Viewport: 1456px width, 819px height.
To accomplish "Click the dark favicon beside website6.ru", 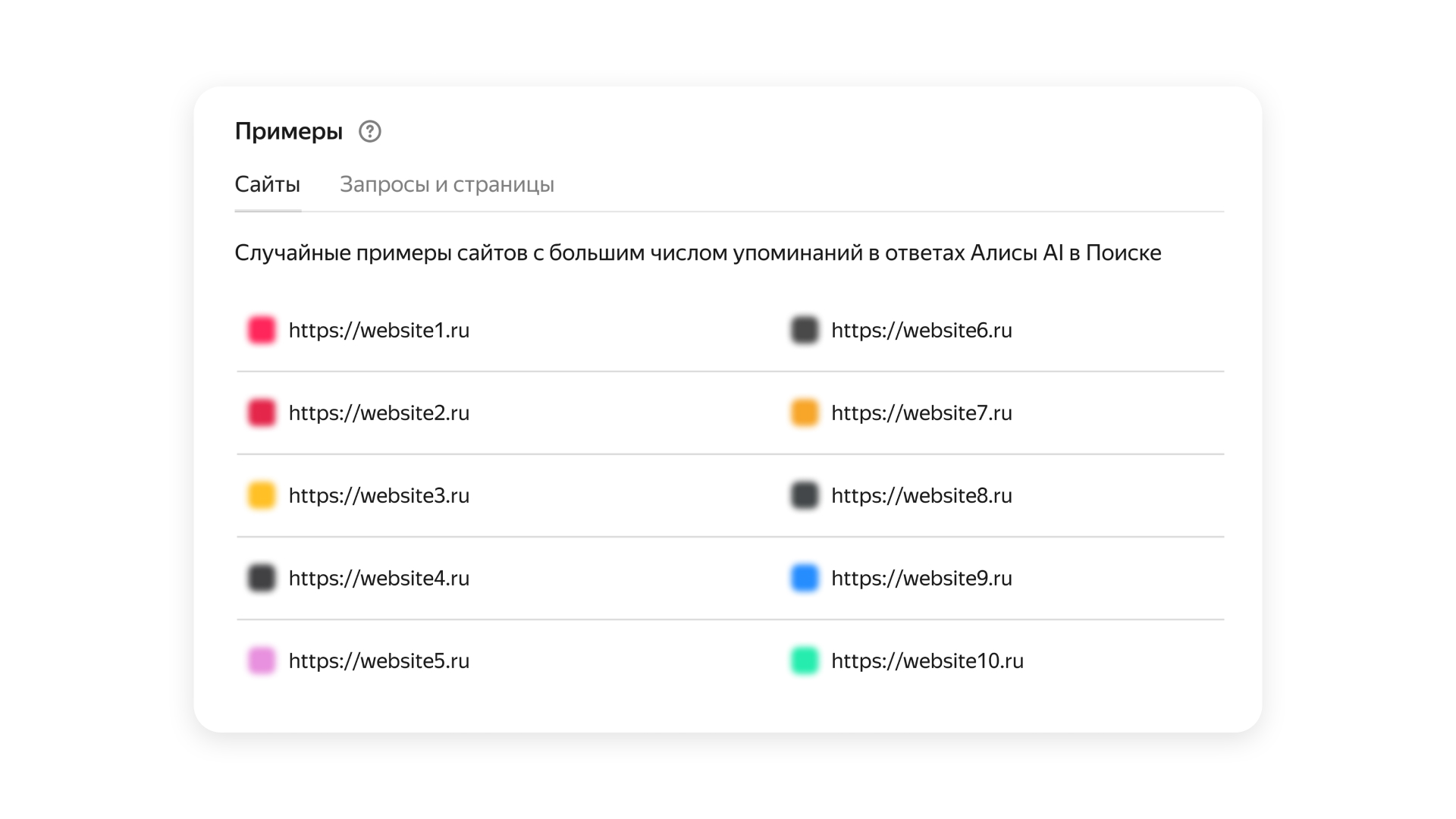I will (803, 330).
